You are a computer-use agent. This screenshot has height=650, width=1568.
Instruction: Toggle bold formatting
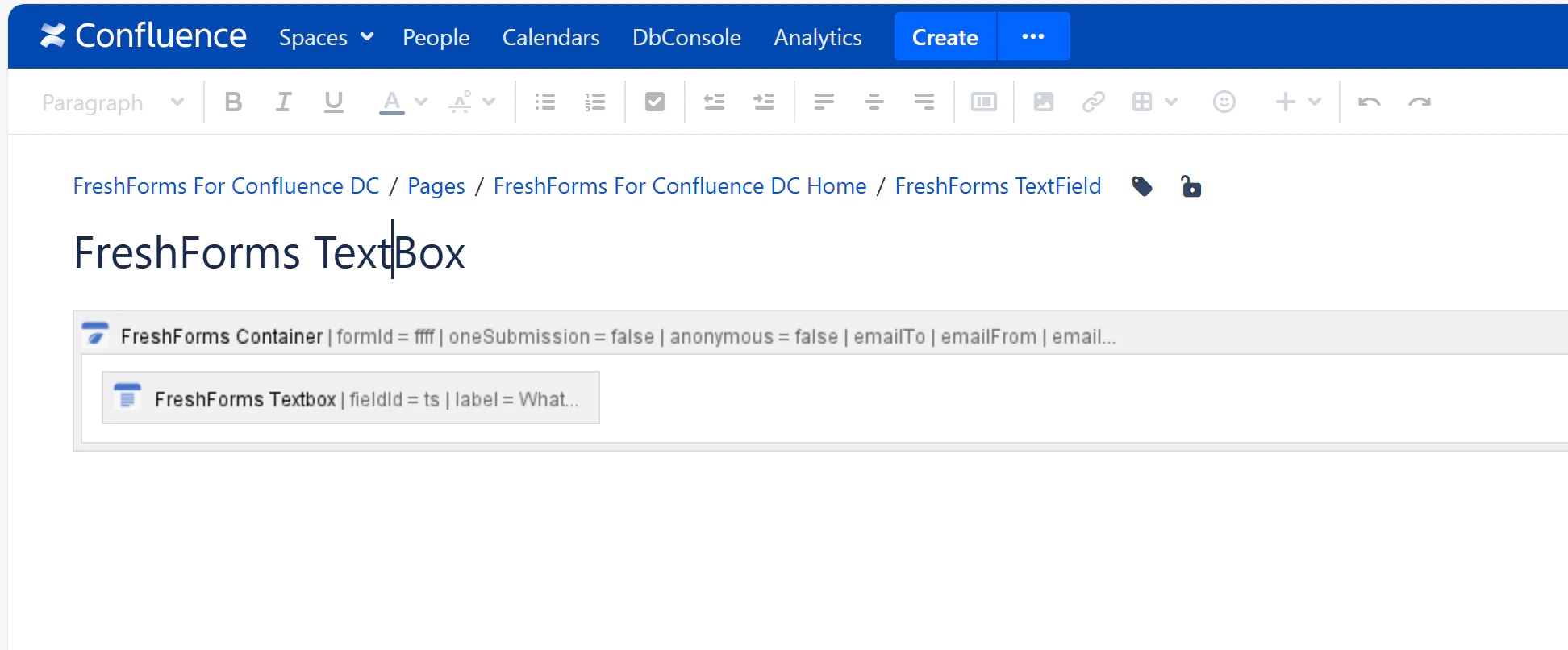click(234, 101)
